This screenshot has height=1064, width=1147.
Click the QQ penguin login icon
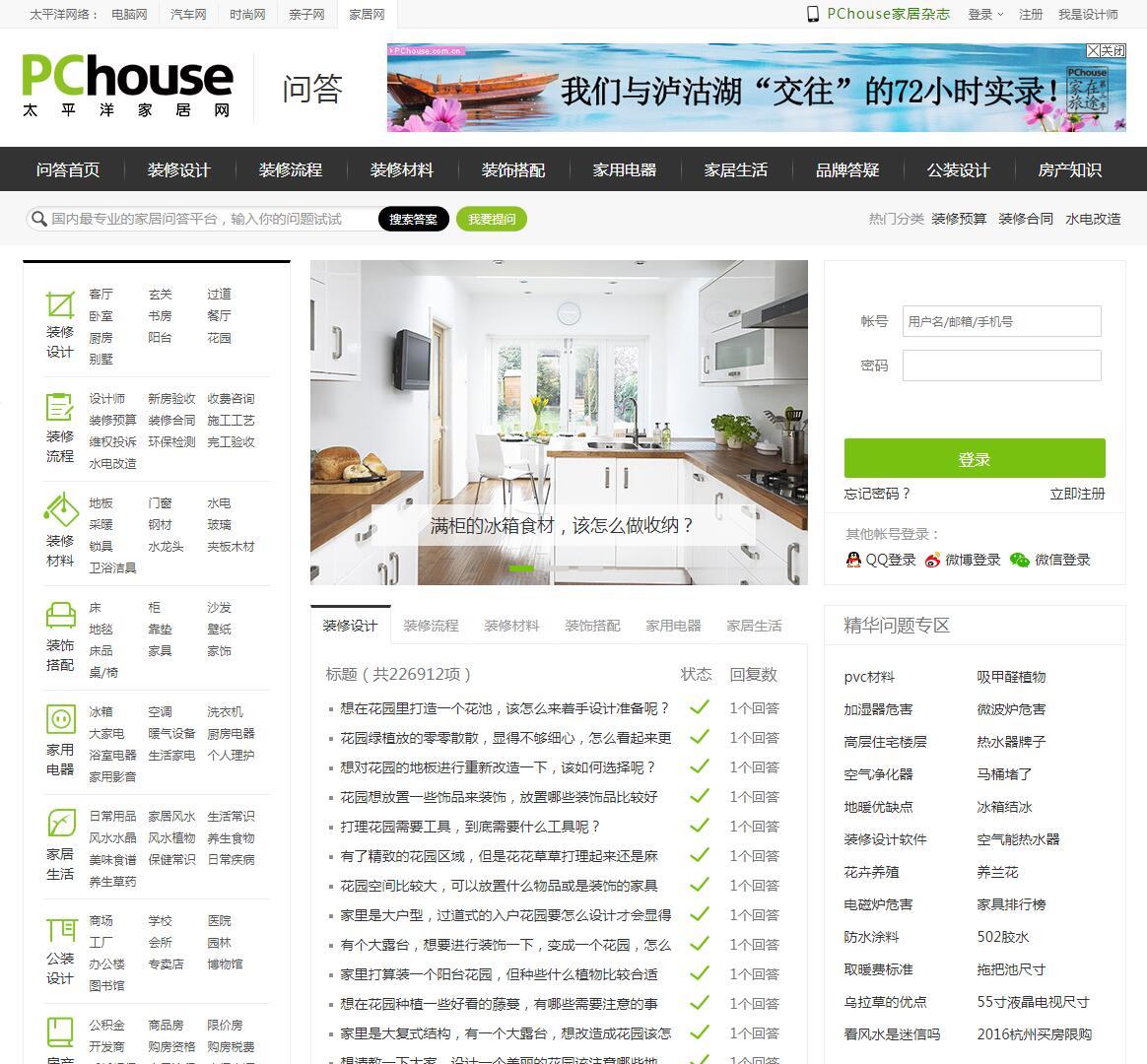click(x=853, y=561)
